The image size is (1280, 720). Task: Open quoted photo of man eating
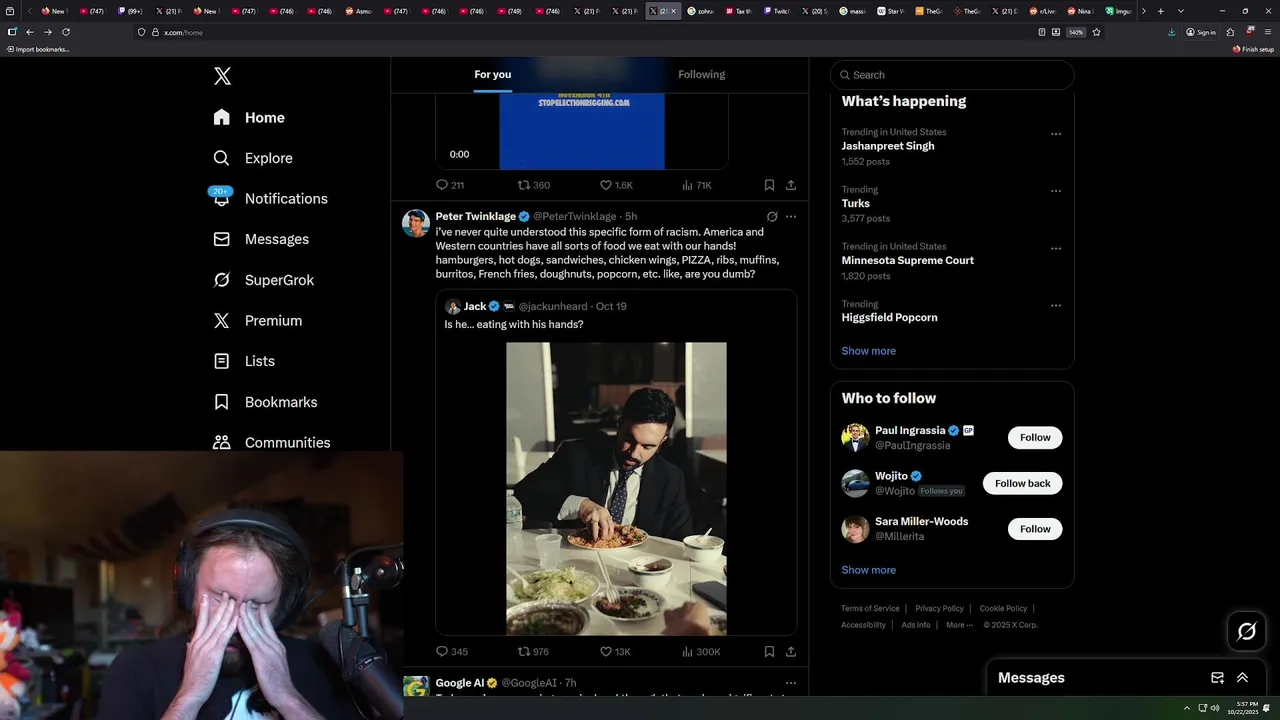coord(616,489)
